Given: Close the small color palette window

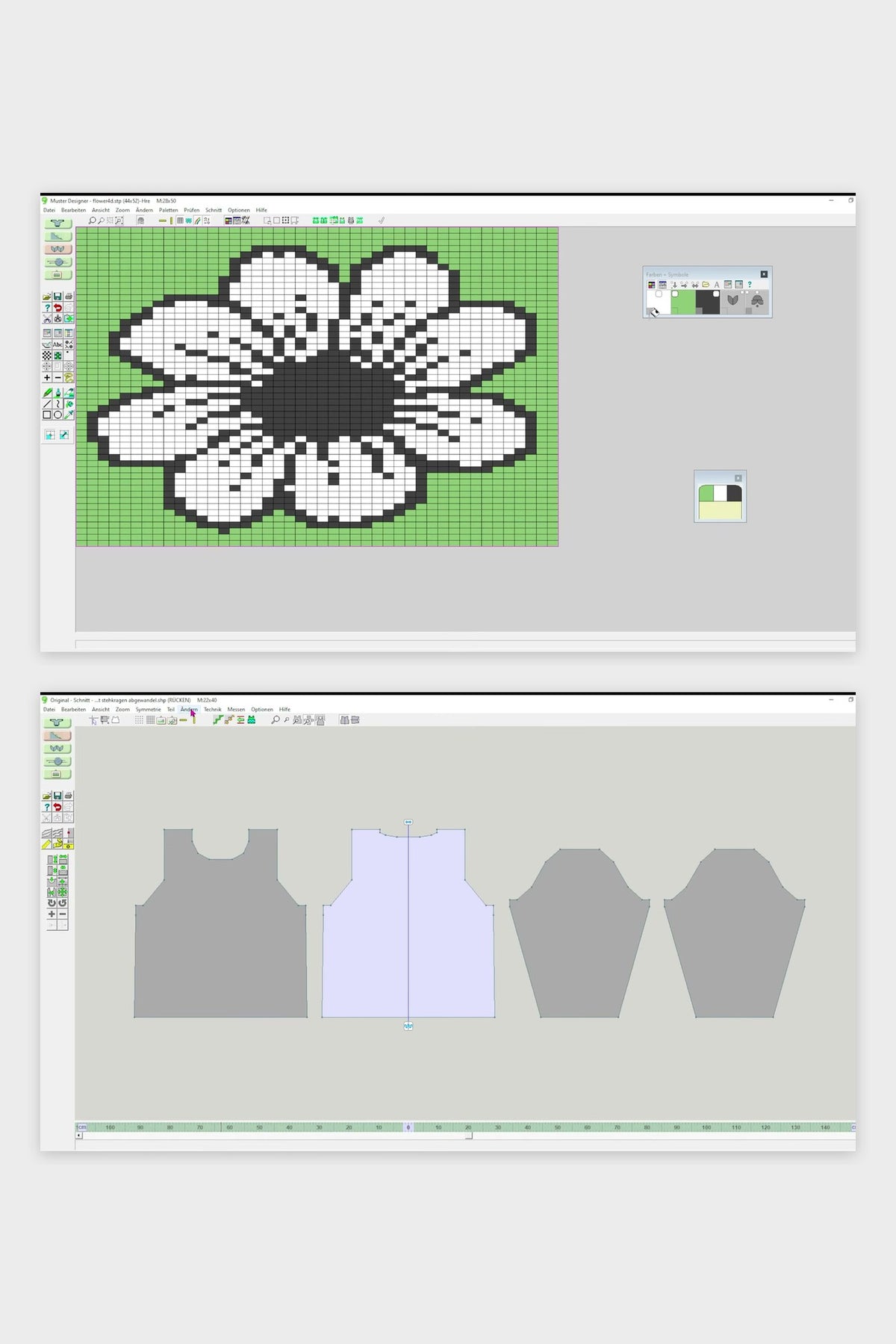Looking at the screenshot, I should point(738,478).
